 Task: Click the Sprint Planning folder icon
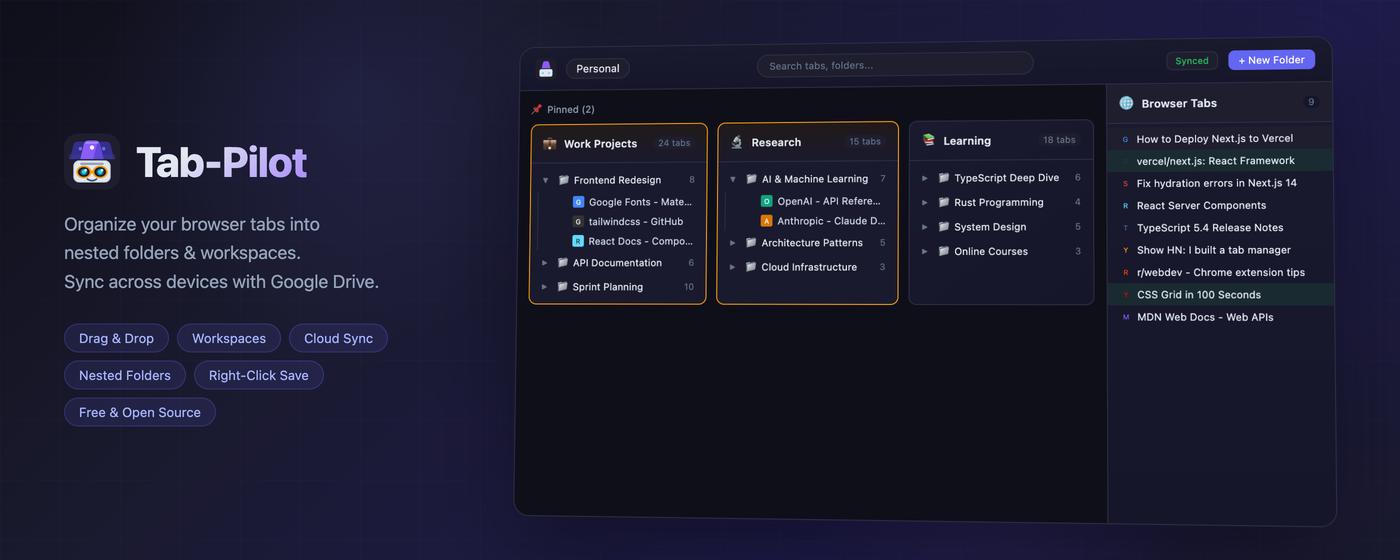[x=563, y=287]
